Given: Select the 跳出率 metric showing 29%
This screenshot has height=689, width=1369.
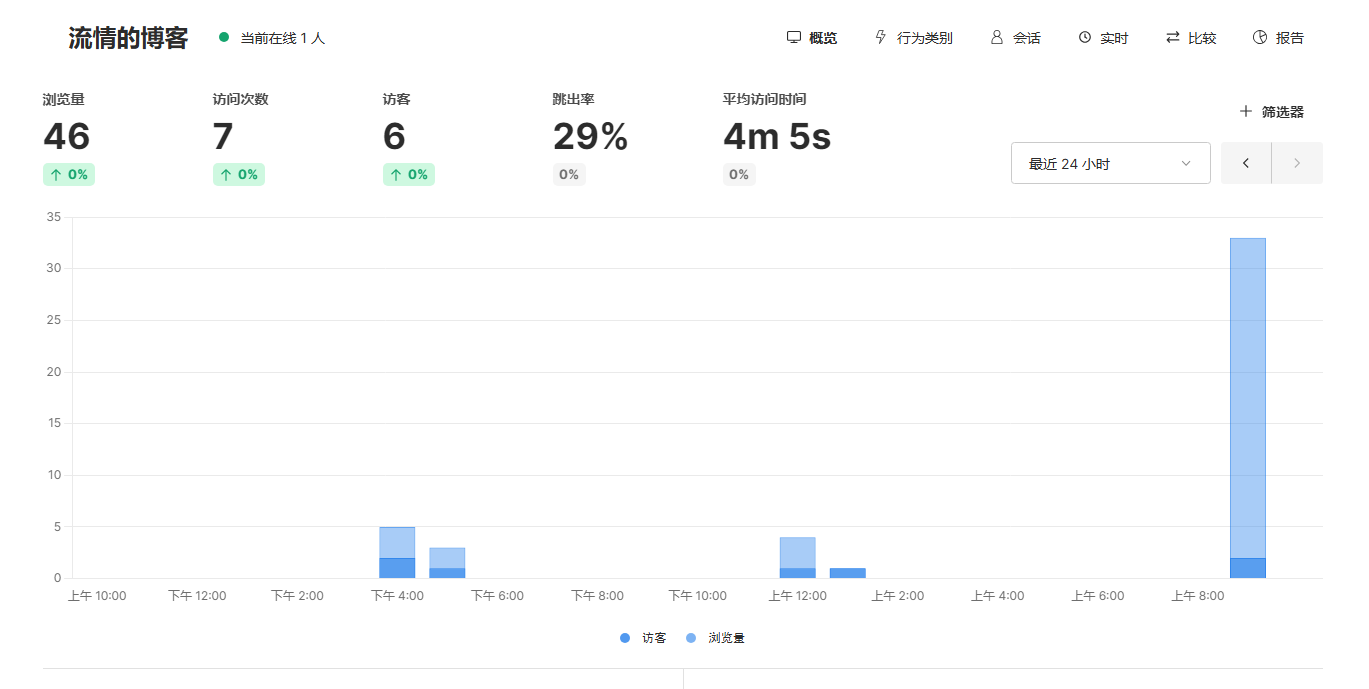Looking at the screenshot, I should [x=590, y=137].
